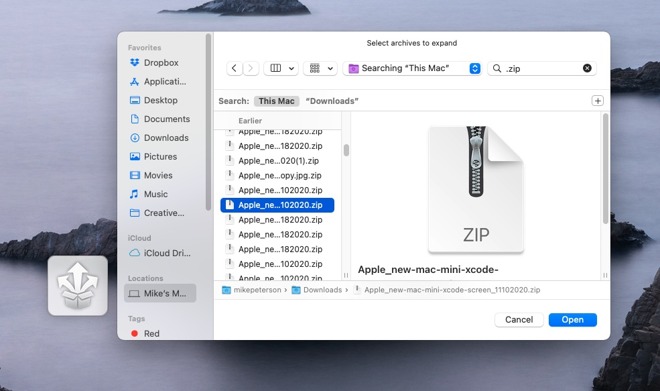This screenshot has height=391, width=660.
Task: Switch view with the column view icon
Action: click(x=276, y=68)
